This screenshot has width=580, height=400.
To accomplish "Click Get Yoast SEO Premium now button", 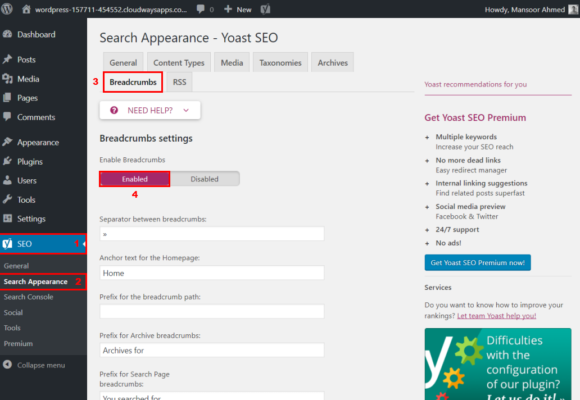I will pyautogui.click(x=478, y=262).
